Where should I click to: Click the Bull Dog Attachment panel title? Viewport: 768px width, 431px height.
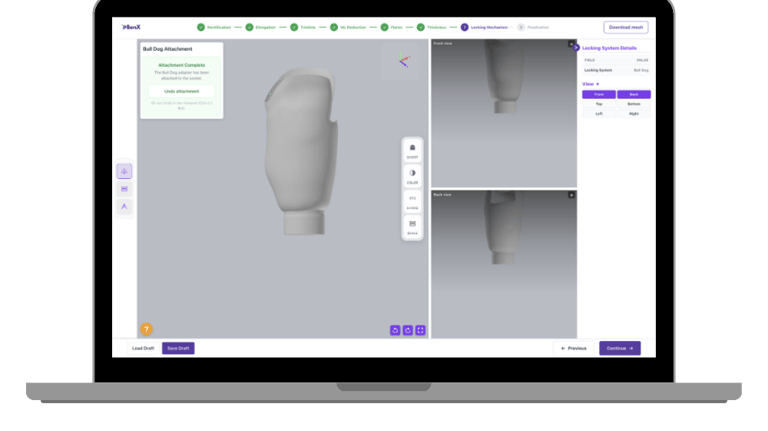(x=168, y=49)
